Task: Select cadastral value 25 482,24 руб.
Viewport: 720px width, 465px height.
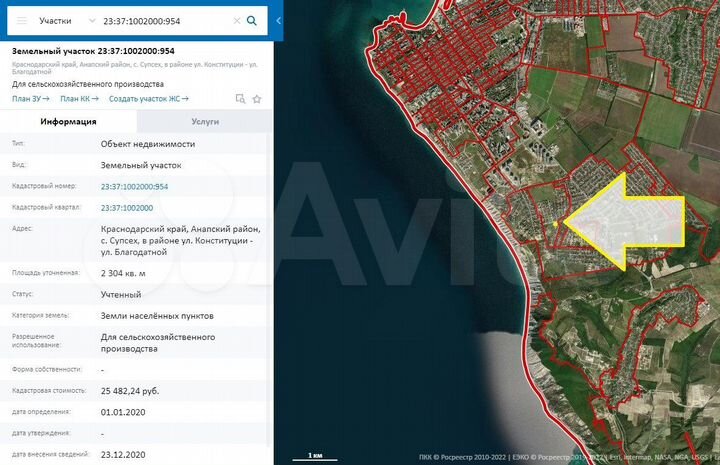Action: coord(130,391)
